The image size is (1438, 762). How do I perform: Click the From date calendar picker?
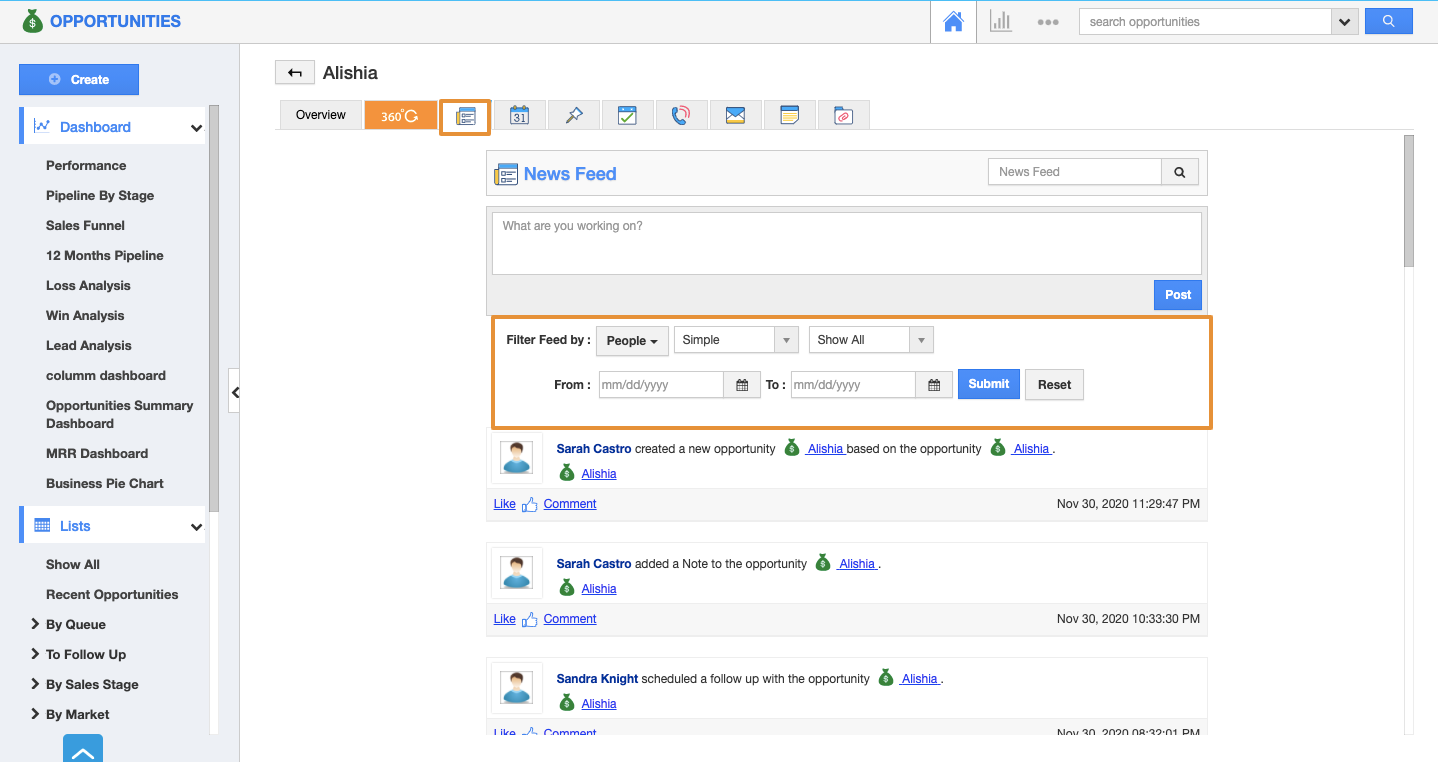click(x=741, y=385)
